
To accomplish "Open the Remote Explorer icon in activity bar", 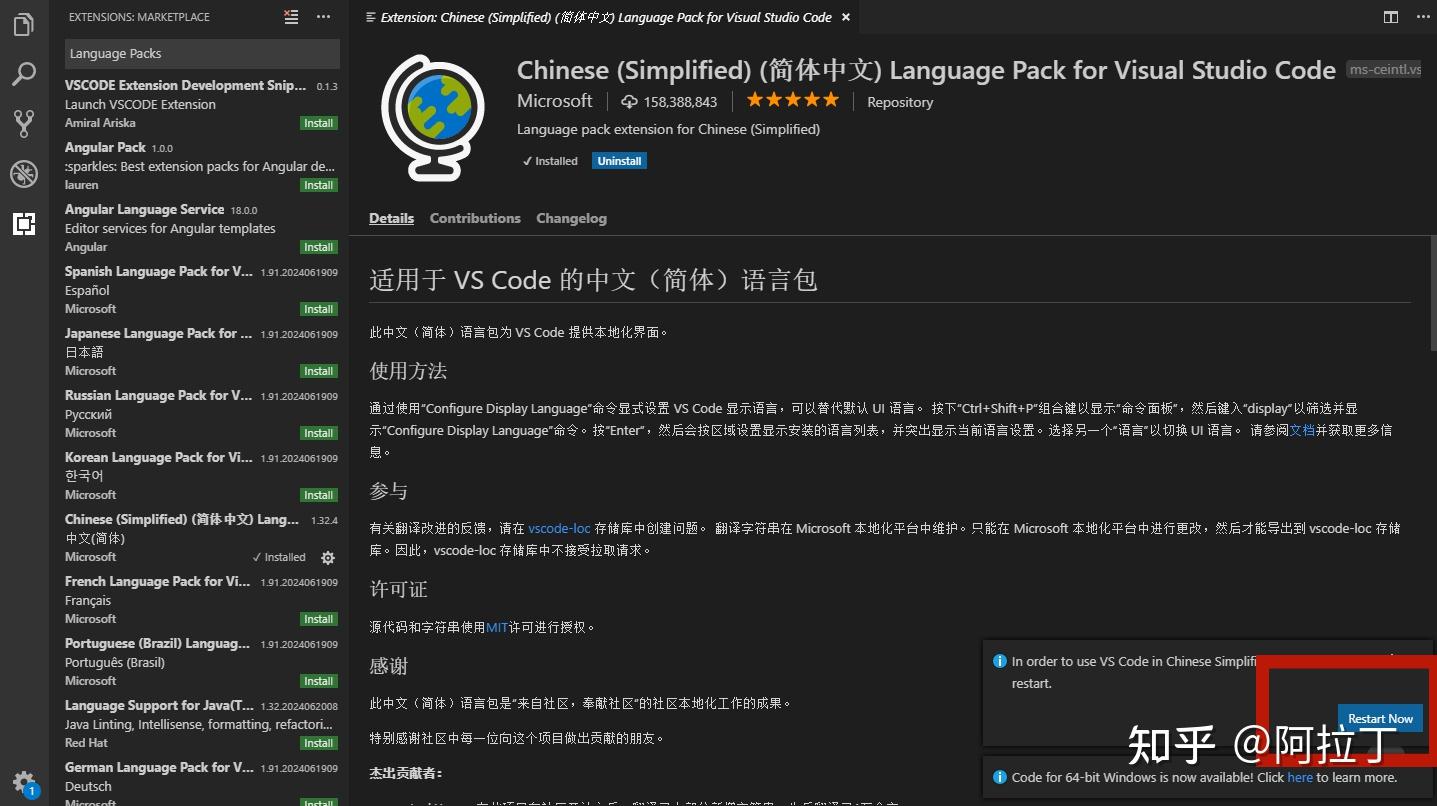I will pyautogui.click(x=23, y=174).
